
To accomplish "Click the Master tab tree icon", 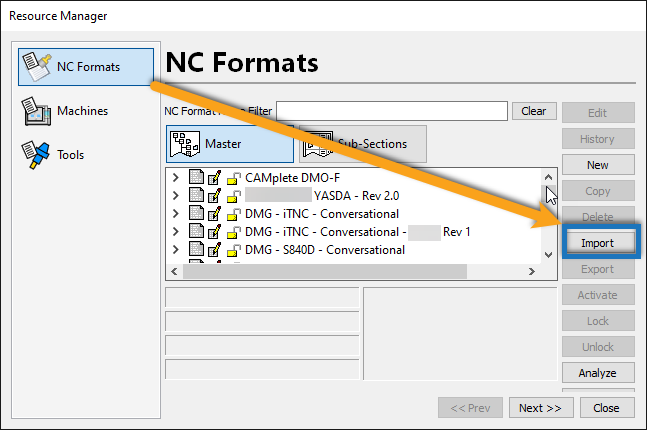I will (x=185, y=144).
